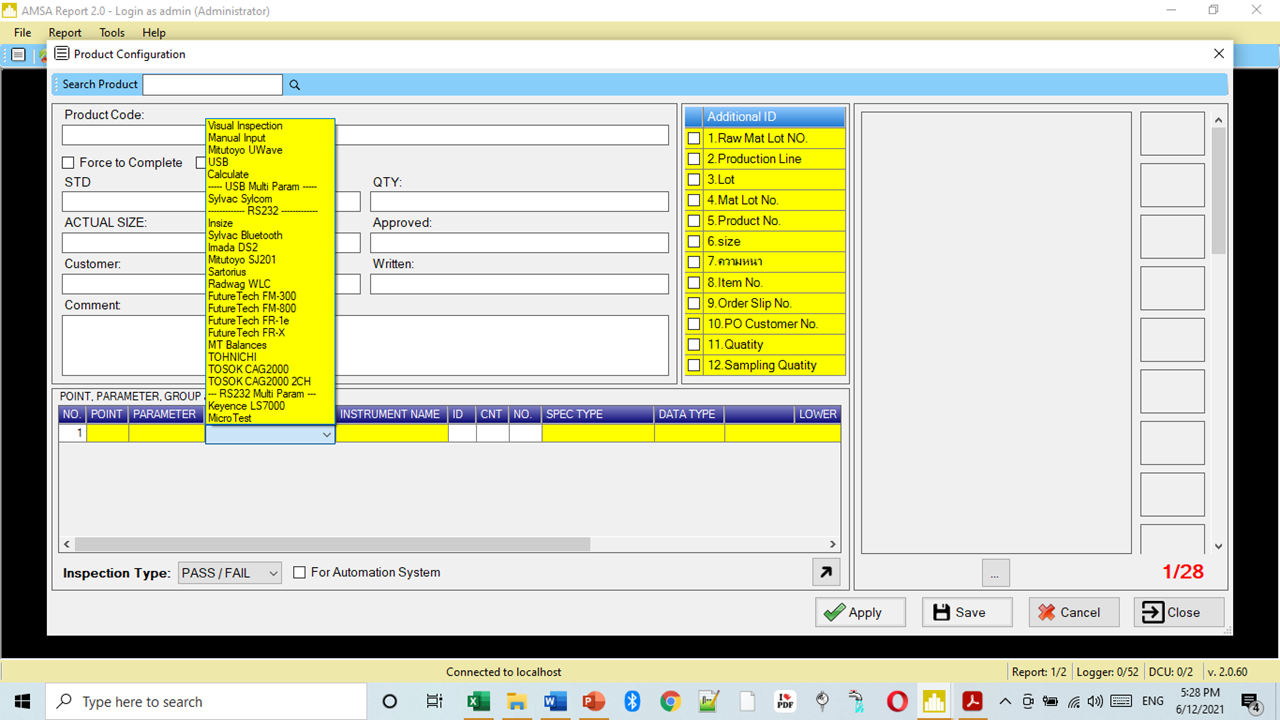
Task: Click the expand arrow button beside the table
Action: pos(826,572)
